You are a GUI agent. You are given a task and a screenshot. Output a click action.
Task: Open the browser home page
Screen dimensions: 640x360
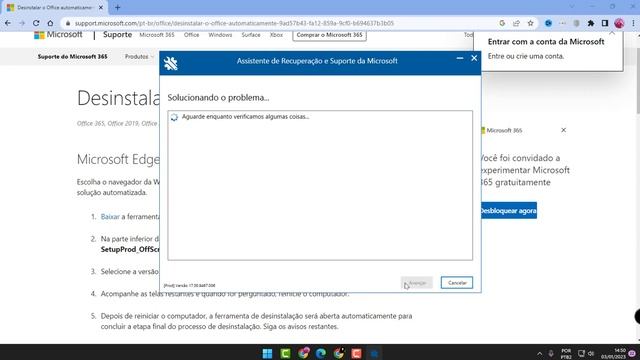pyautogui.click(x=50, y=23)
